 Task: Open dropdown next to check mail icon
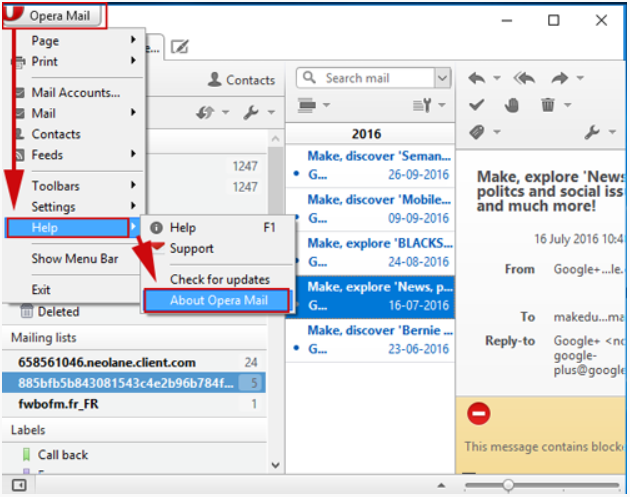click(x=226, y=112)
